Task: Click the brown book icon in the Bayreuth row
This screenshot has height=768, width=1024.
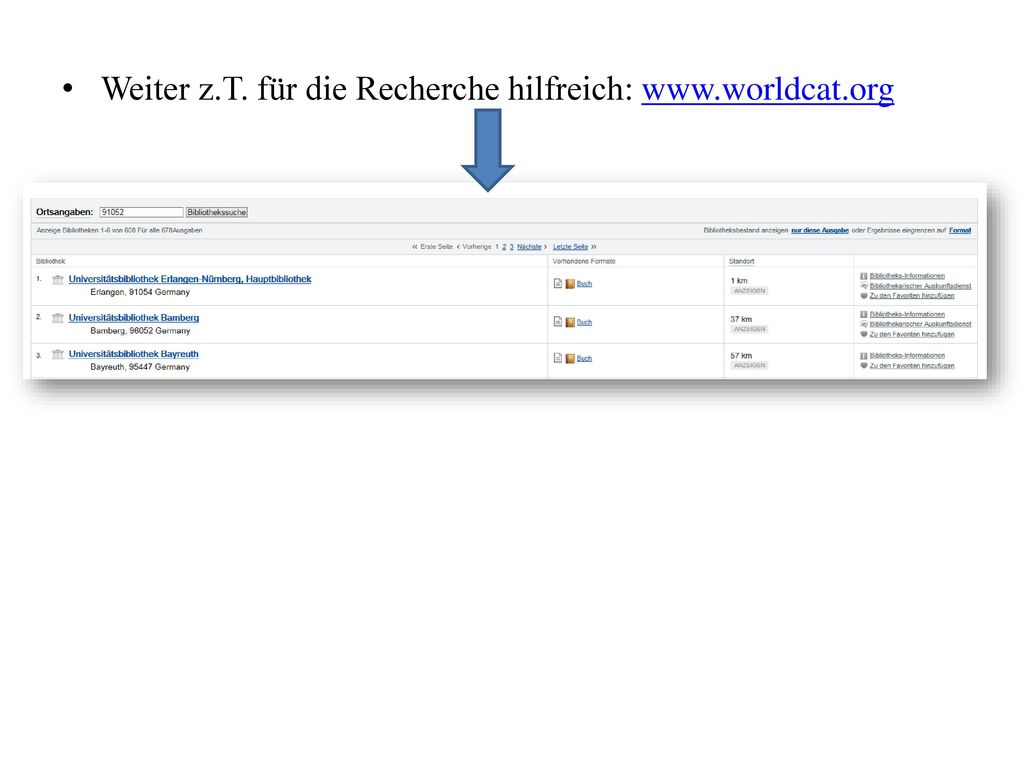Action: click(570, 359)
